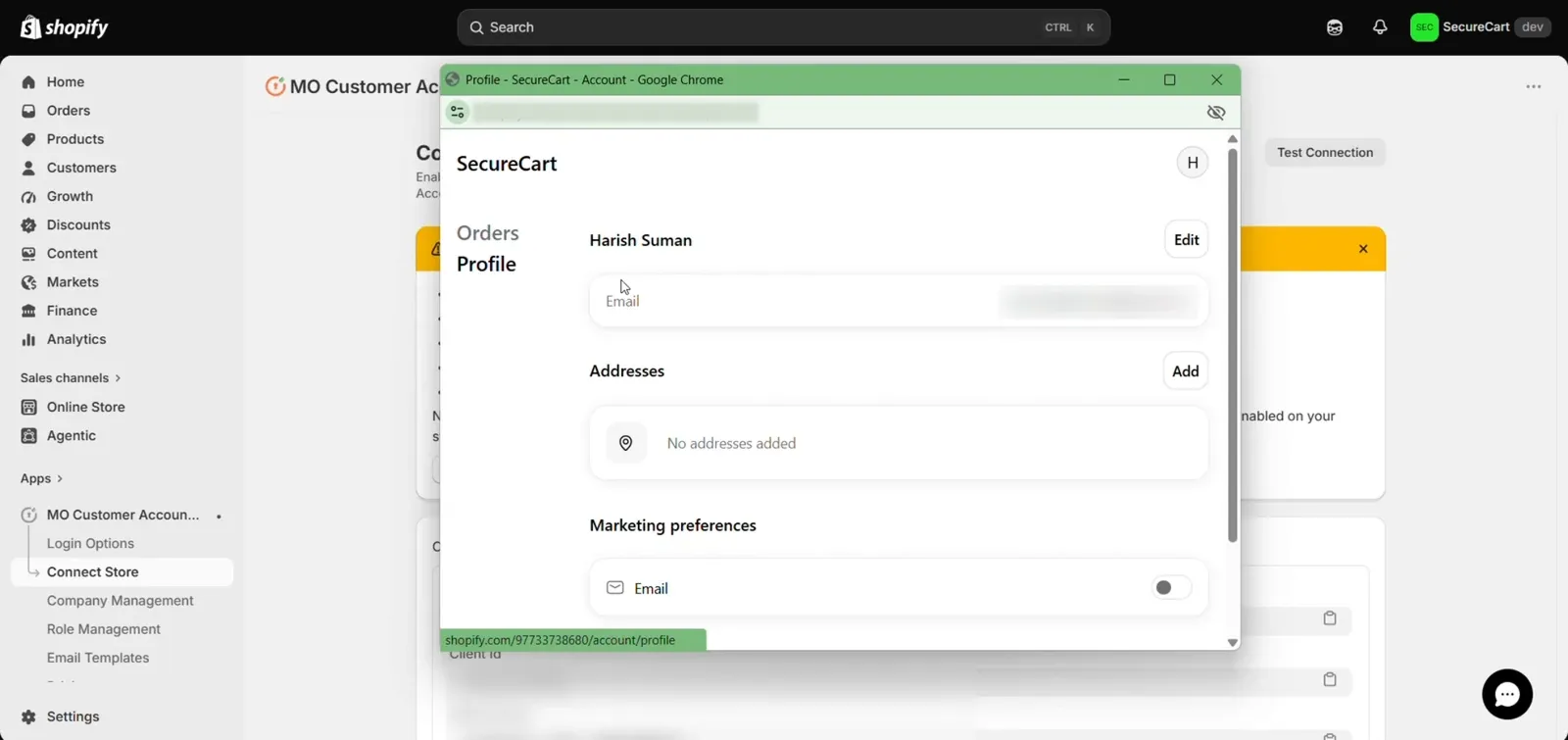Copy Client Id with the clipboard icon
Screen dimensions: 1568x740
point(1330,679)
